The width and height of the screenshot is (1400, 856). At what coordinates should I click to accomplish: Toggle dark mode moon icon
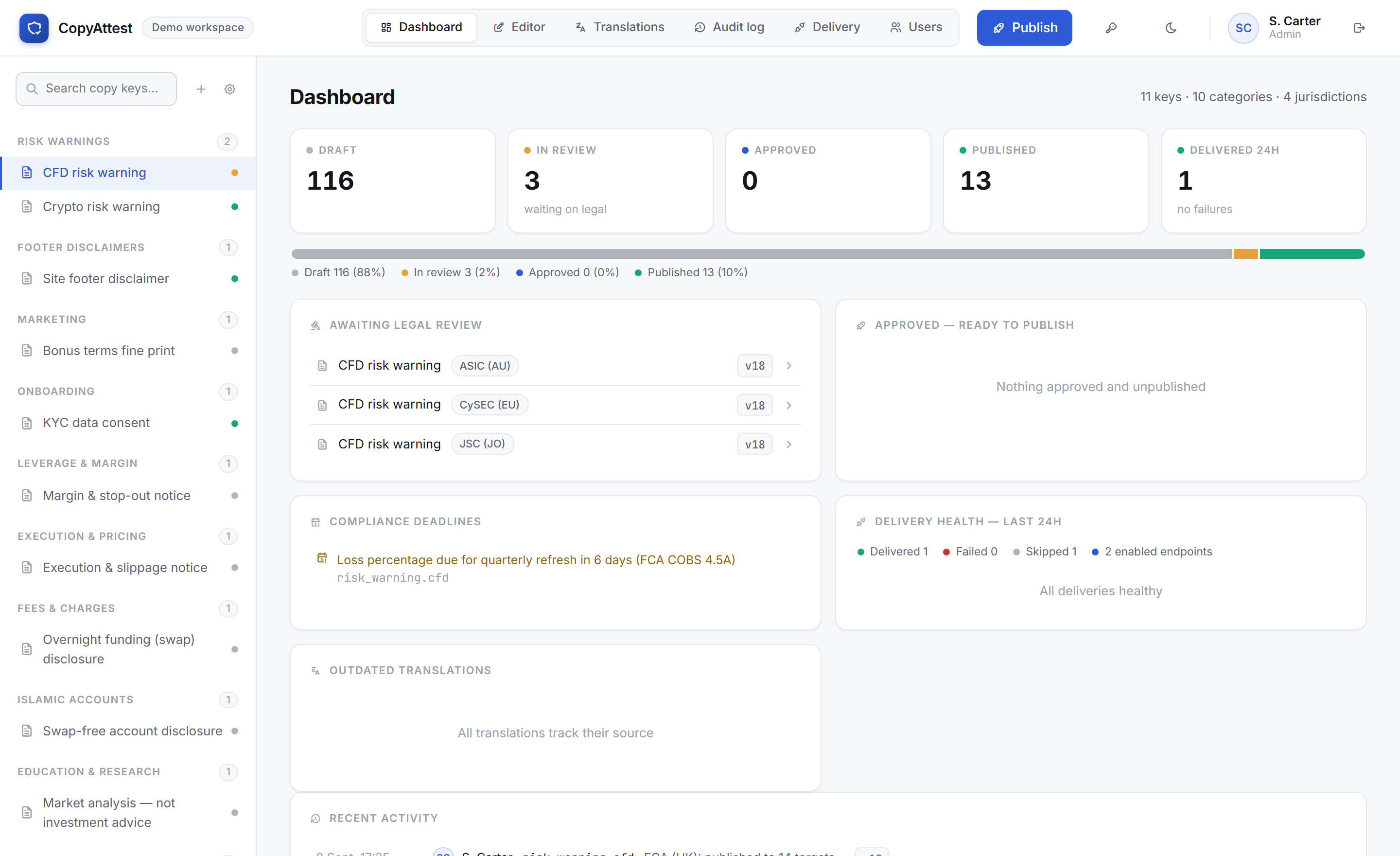click(1171, 28)
